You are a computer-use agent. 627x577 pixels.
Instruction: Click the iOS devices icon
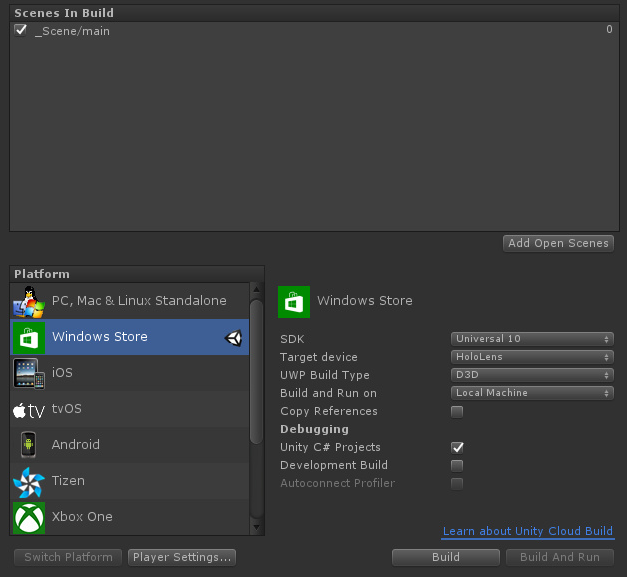point(29,373)
